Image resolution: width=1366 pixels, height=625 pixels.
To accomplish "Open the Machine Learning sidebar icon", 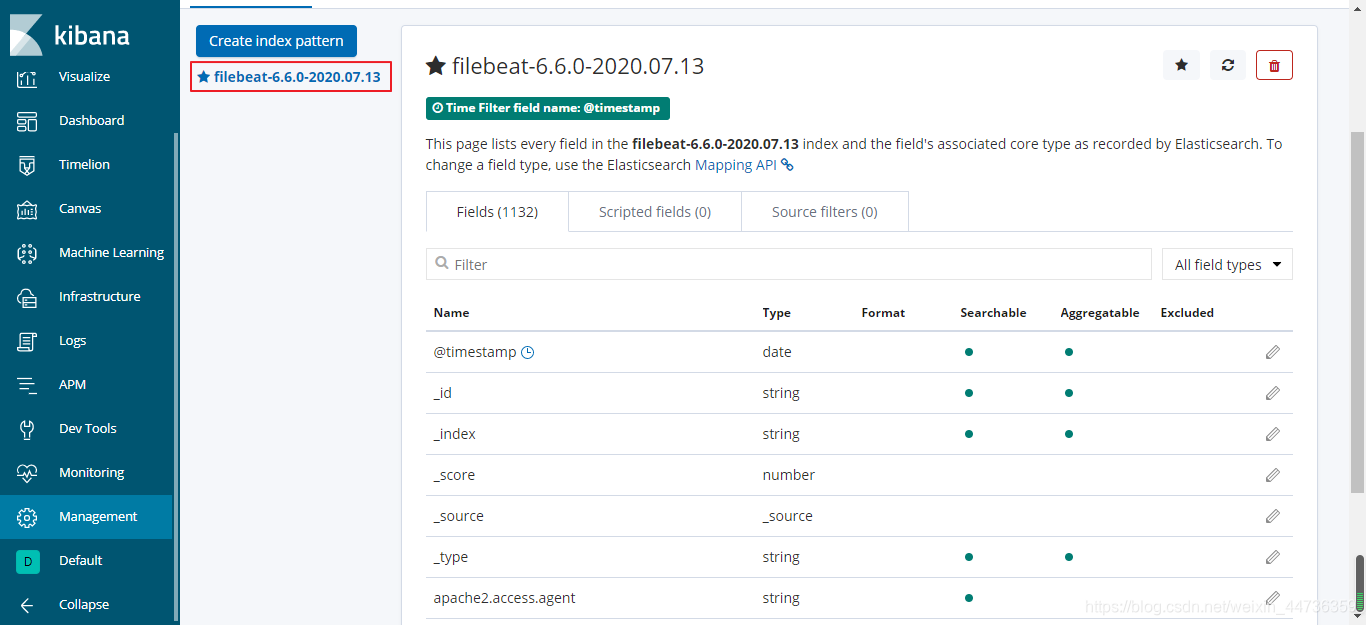I will click(x=27, y=253).
